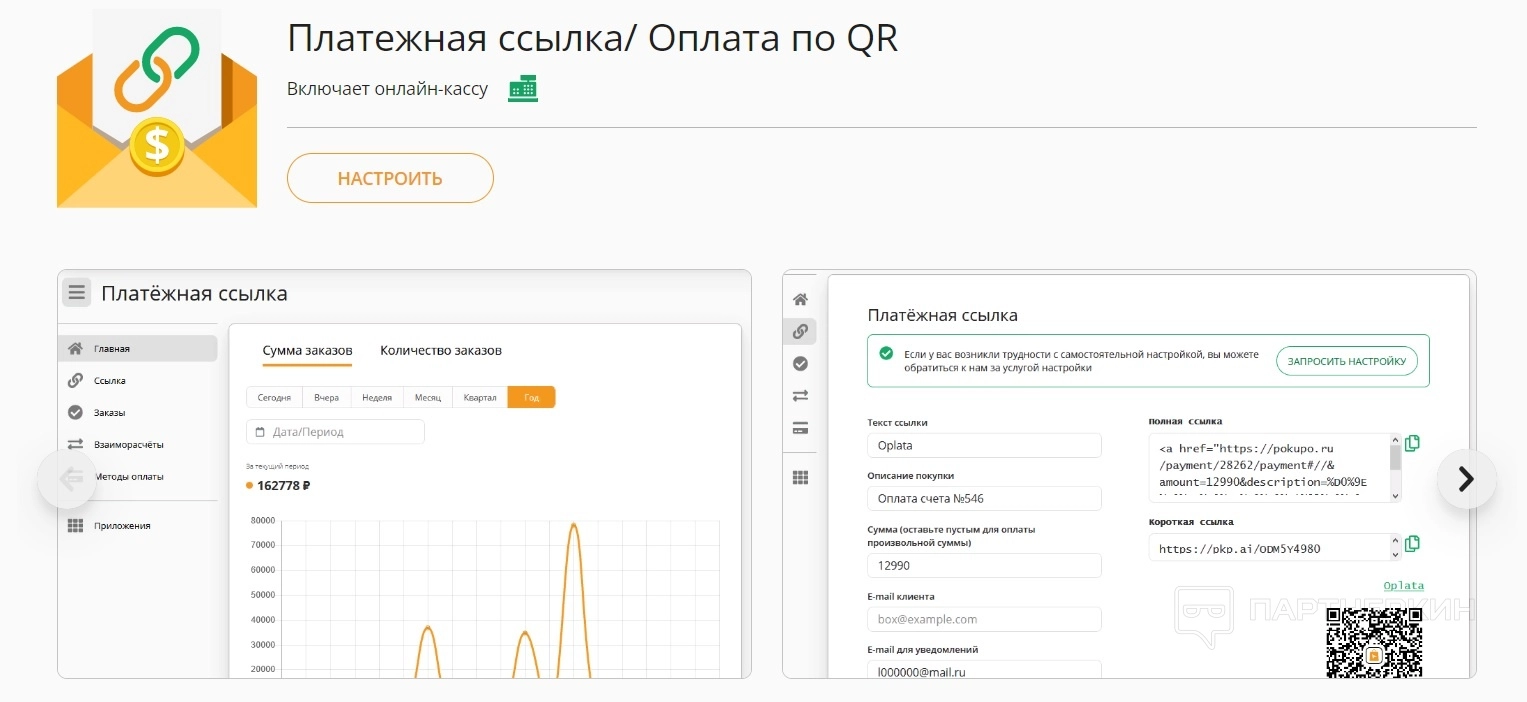1527x702 pixels.
Task: Click the checkmark orders icon in the collapsed sidebar
Action: pos(800,364)
